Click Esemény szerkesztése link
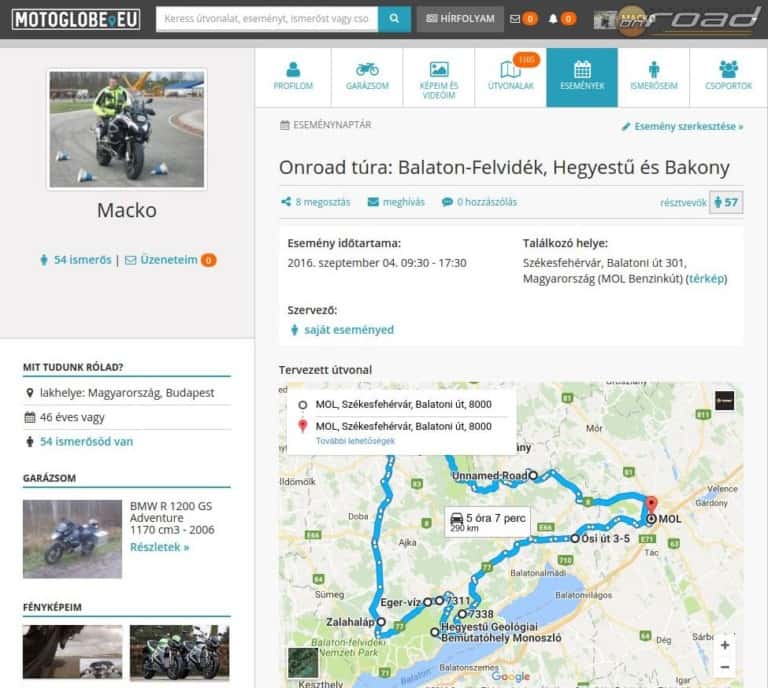This screenshot has height=688, width=768. coord(682,127)
